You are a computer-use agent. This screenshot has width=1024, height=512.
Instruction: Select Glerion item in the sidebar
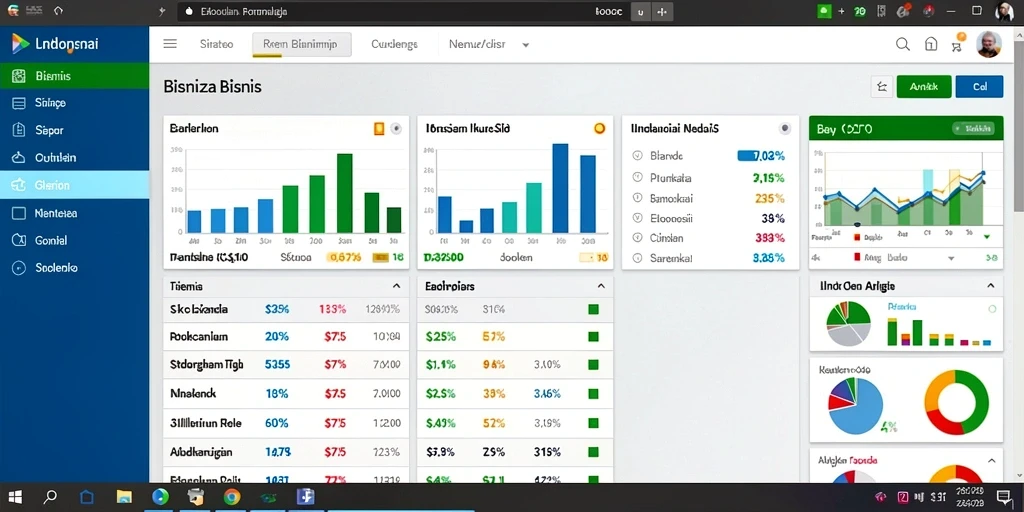pos(74,185)
